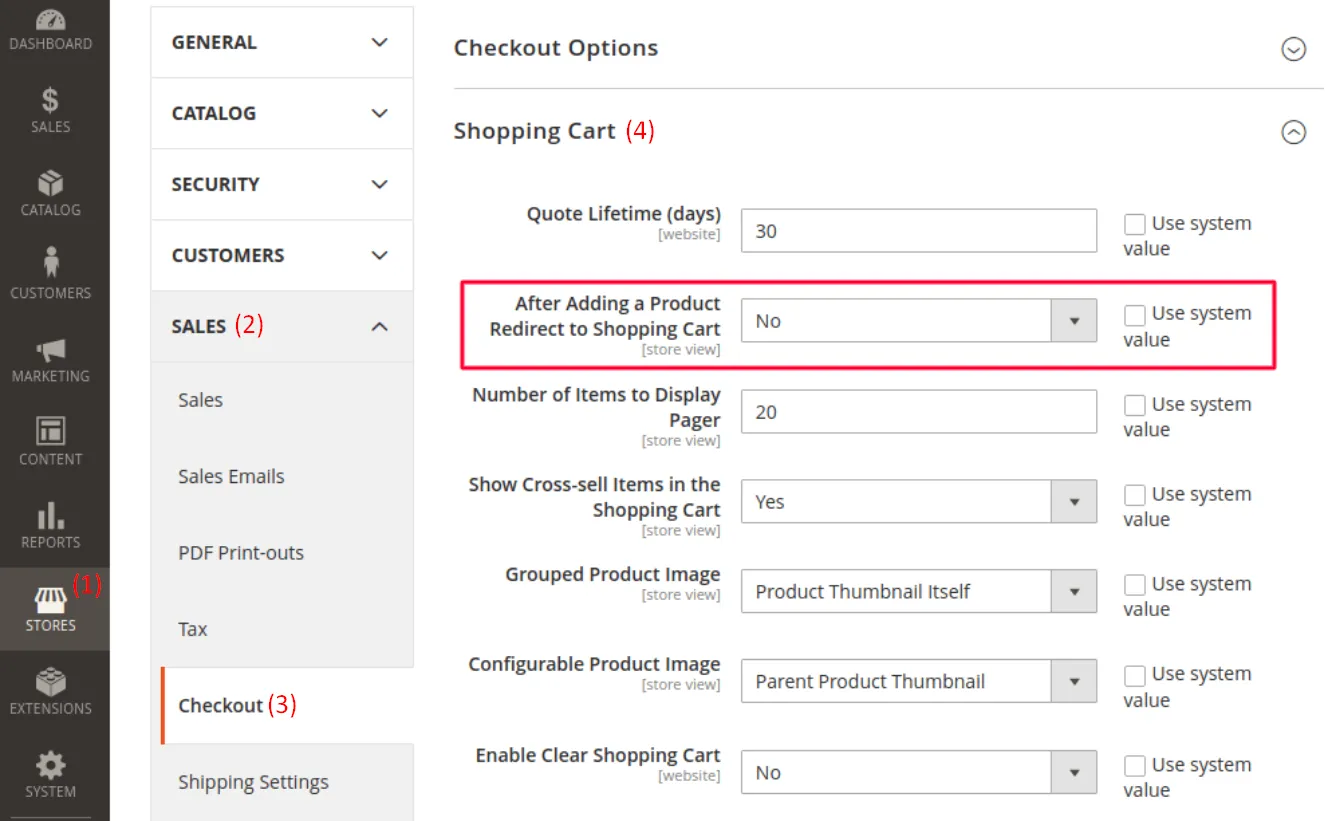Open the Reports bar chart icon
The image size is (1331, 821).
click(x=50, y=515)
